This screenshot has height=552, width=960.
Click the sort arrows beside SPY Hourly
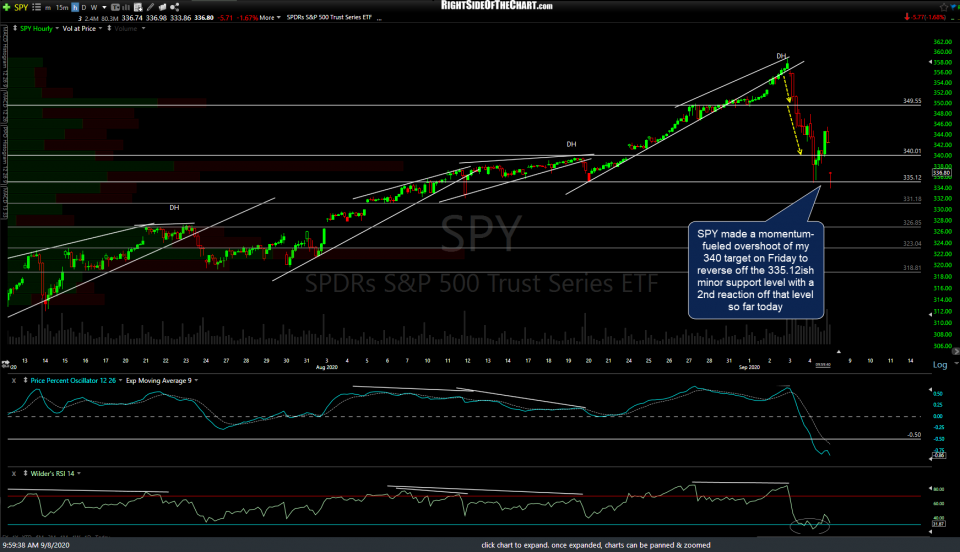tap(15, 29)
